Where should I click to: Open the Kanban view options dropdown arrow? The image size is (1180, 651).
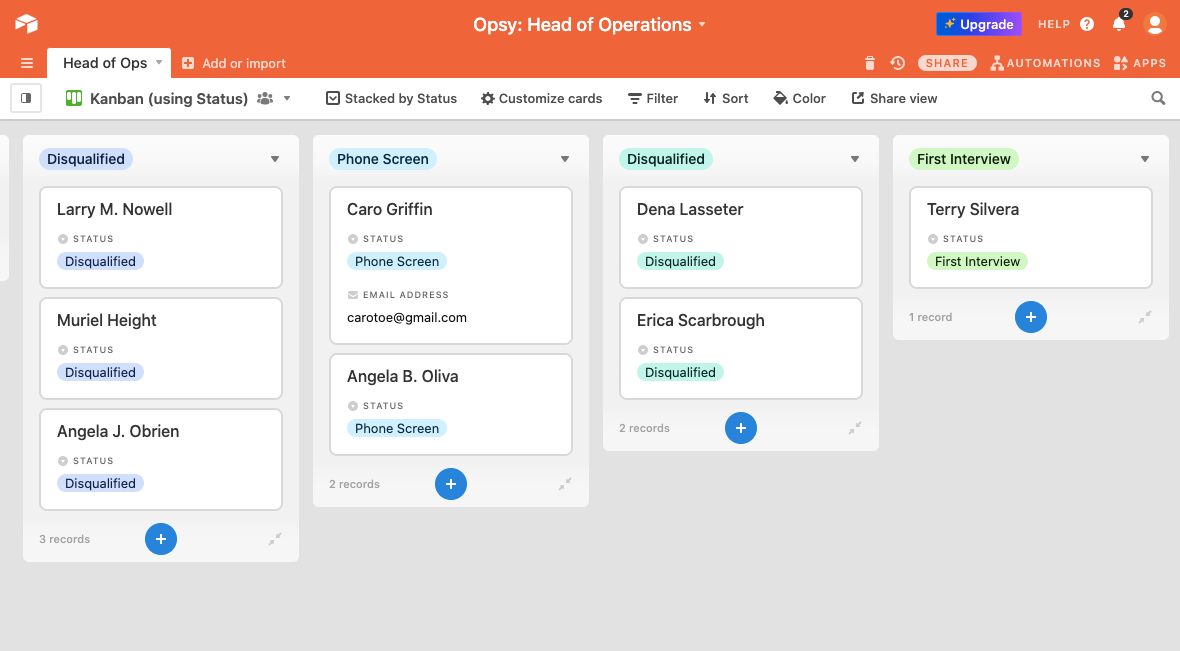click(287, 99)
